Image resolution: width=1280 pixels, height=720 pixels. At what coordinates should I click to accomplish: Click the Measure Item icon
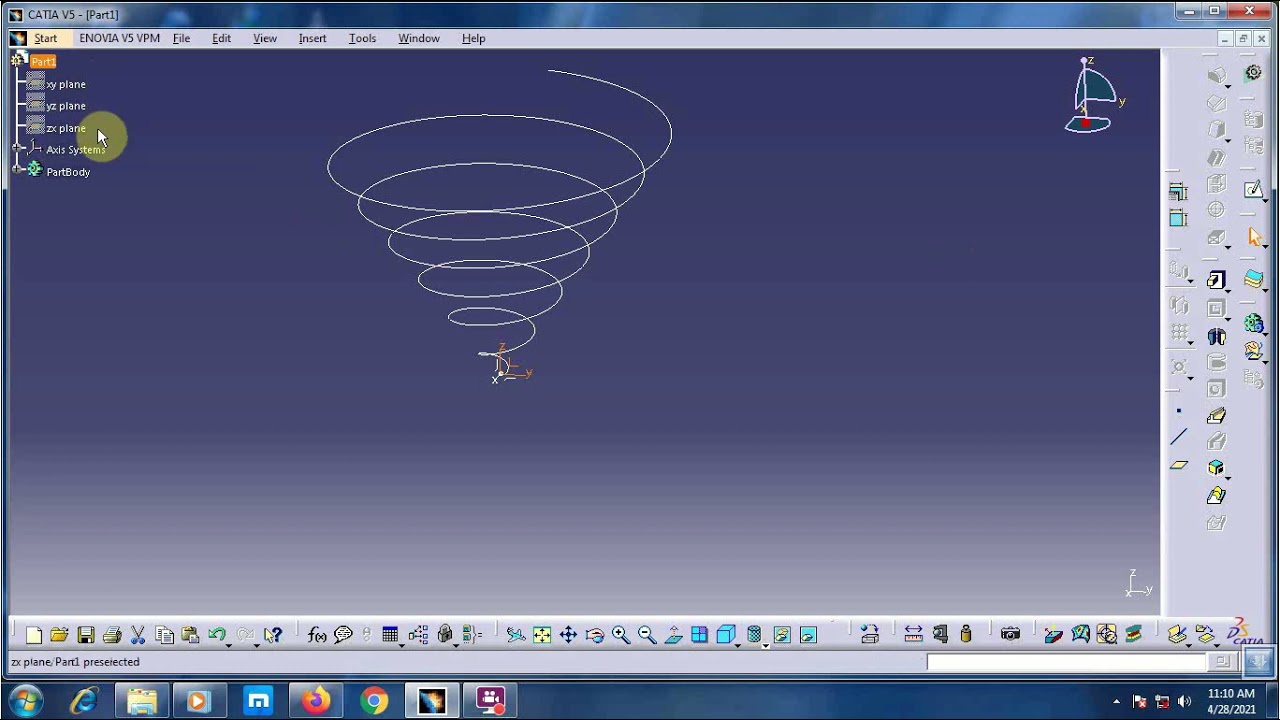940,634
